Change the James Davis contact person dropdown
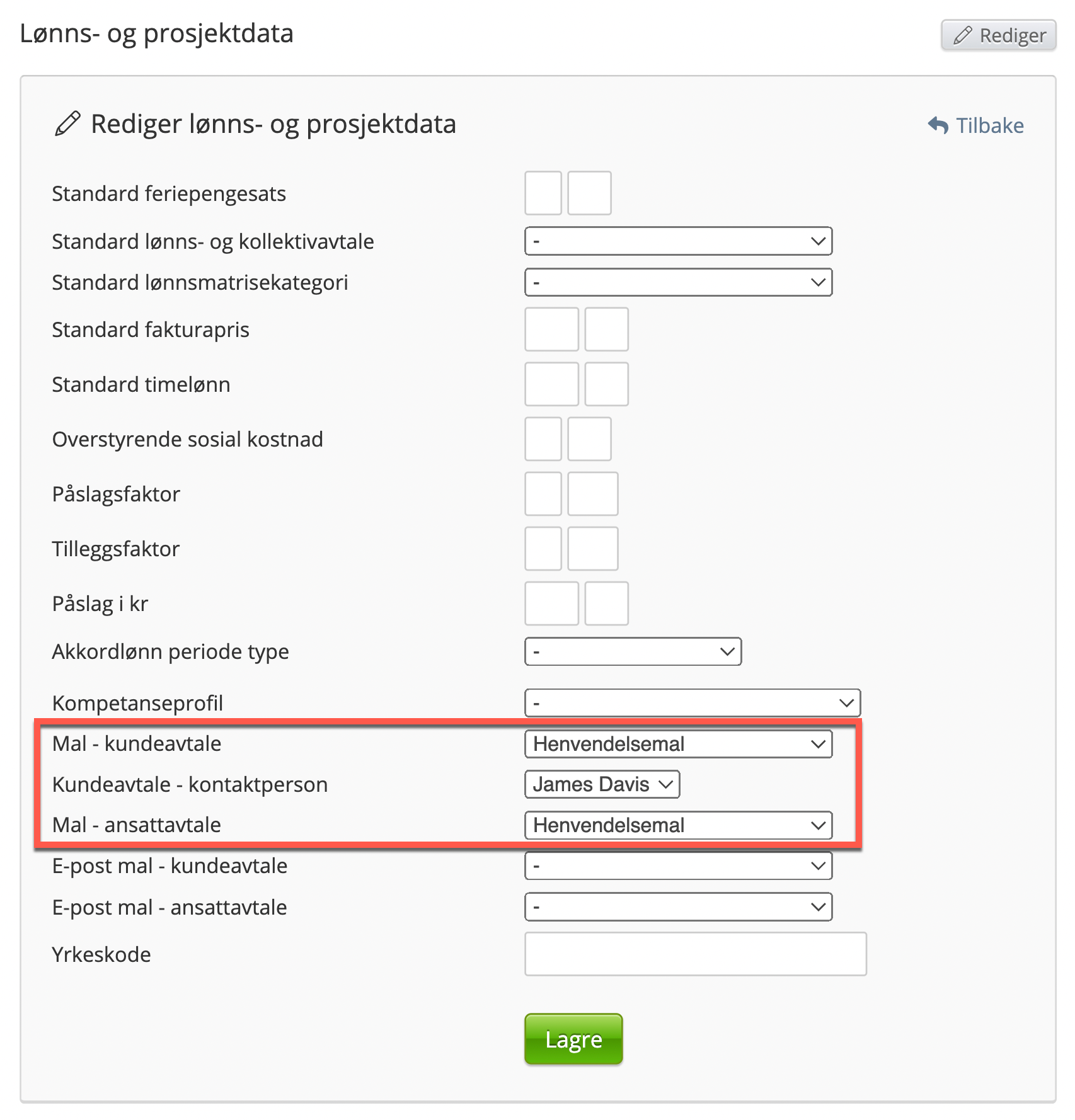 pos(602,784)
